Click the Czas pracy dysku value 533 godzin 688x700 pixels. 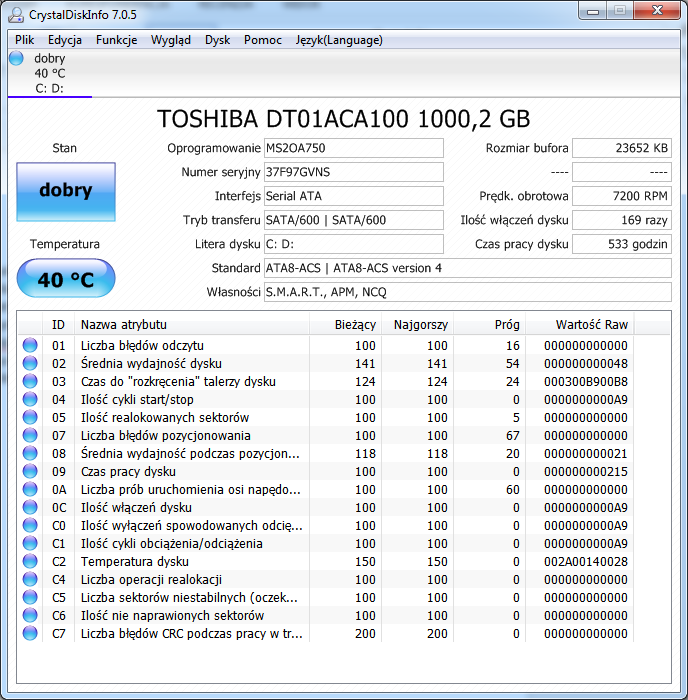[x=622, y=244]
